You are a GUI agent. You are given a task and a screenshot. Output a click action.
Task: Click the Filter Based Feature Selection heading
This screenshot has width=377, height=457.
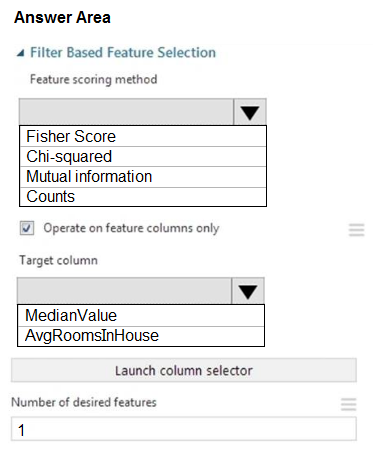[123, 53]
